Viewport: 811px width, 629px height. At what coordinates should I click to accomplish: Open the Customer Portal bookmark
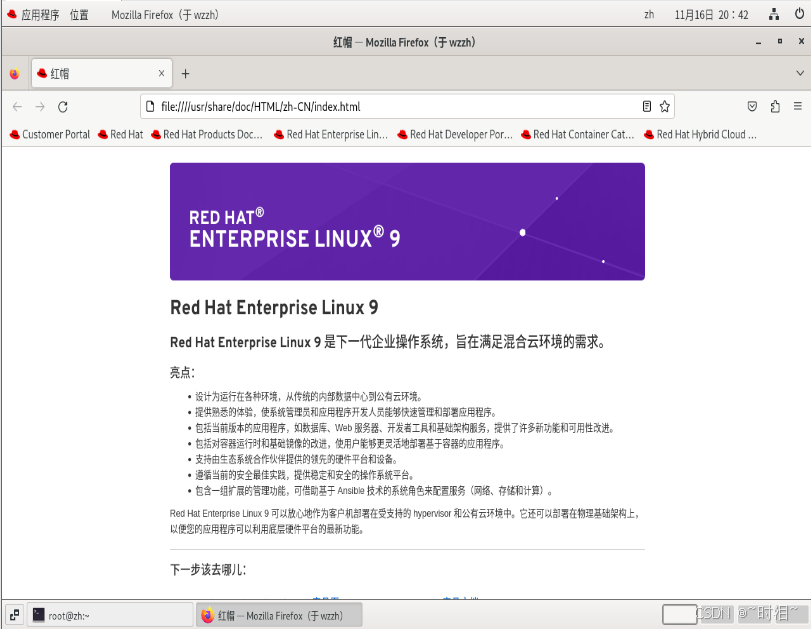click(49, 134)
